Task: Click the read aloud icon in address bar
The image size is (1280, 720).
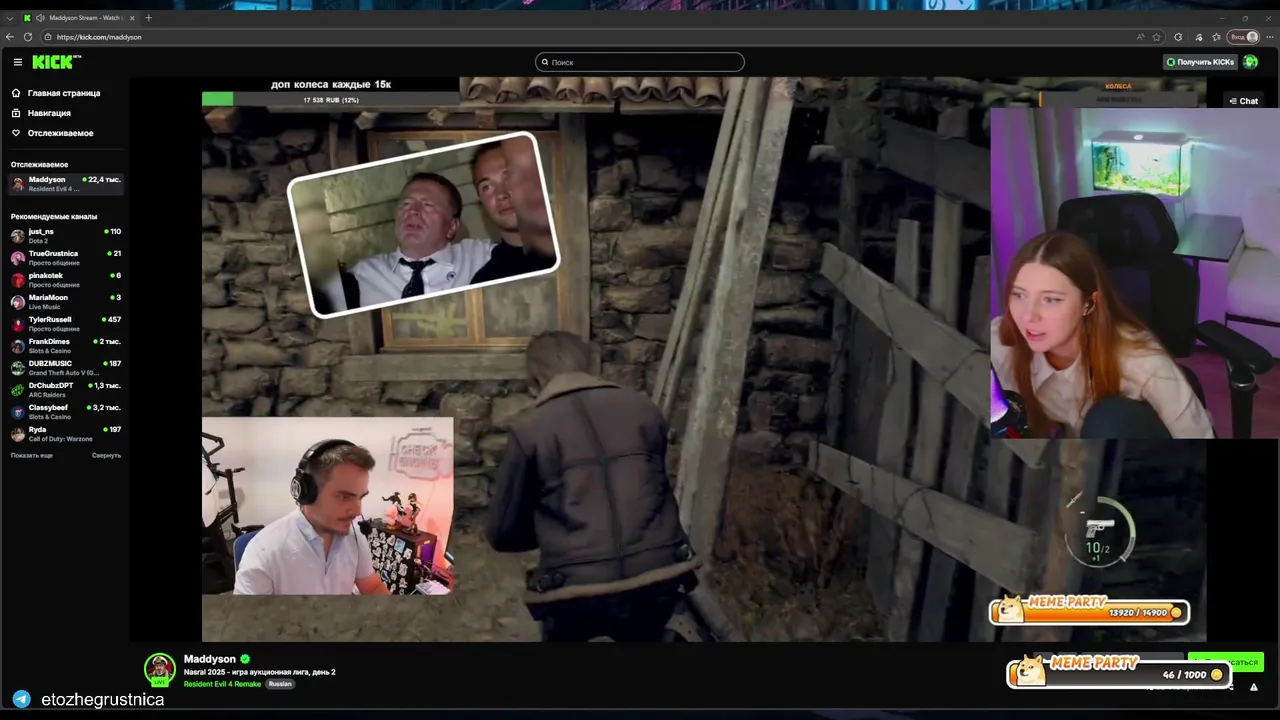Action: tap(1140, 37)
